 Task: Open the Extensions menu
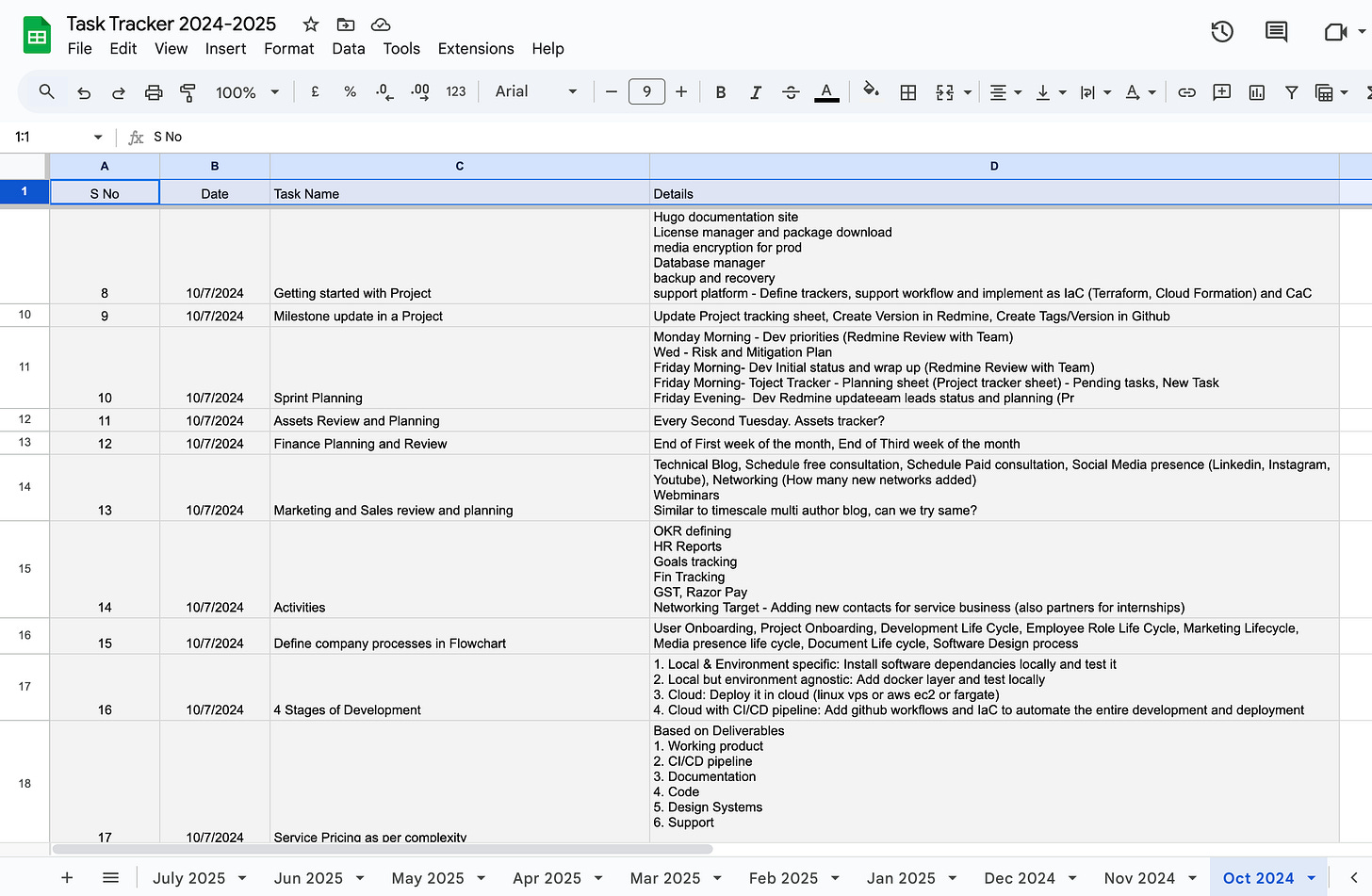coord(476,49)
